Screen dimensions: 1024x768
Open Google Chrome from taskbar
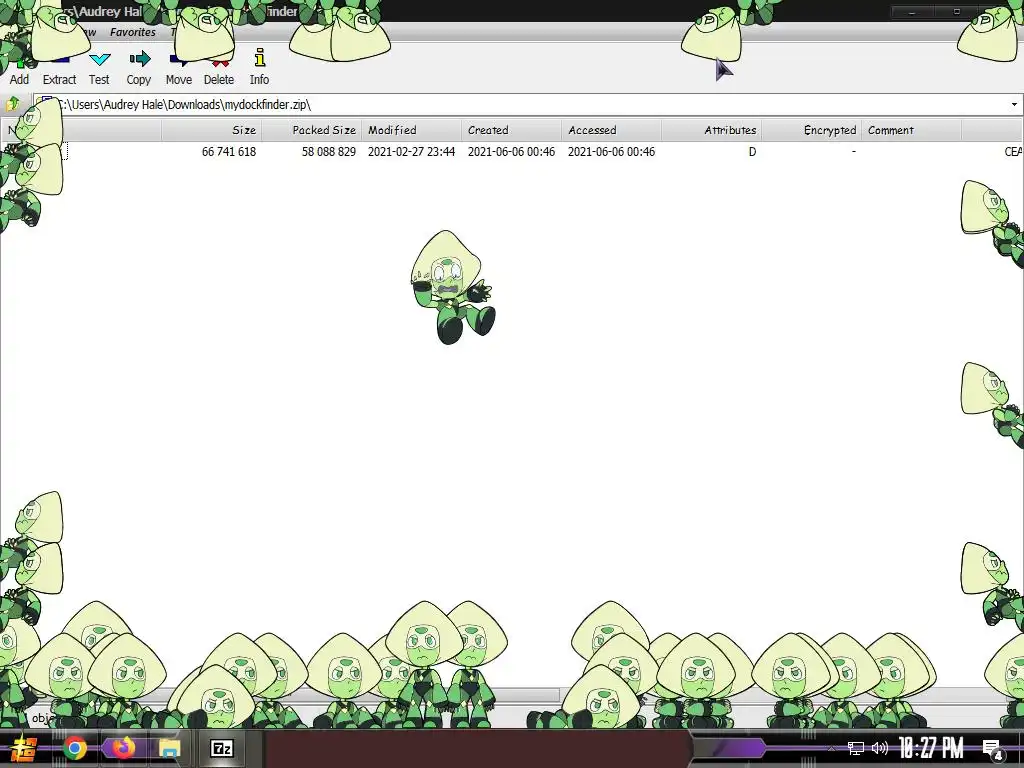74,748
